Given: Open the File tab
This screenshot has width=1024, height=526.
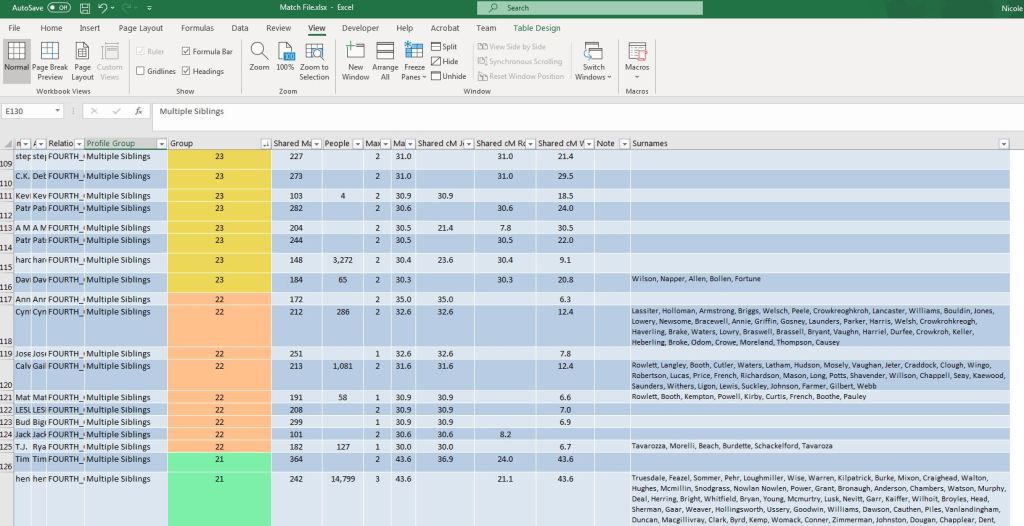Looking at the screenshot, I should [x=14, y=28].
